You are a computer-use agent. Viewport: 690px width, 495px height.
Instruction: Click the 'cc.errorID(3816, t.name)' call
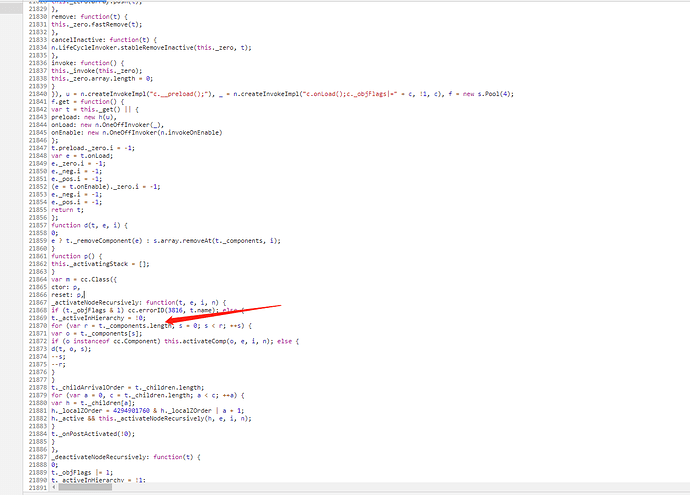pos(171,310)
